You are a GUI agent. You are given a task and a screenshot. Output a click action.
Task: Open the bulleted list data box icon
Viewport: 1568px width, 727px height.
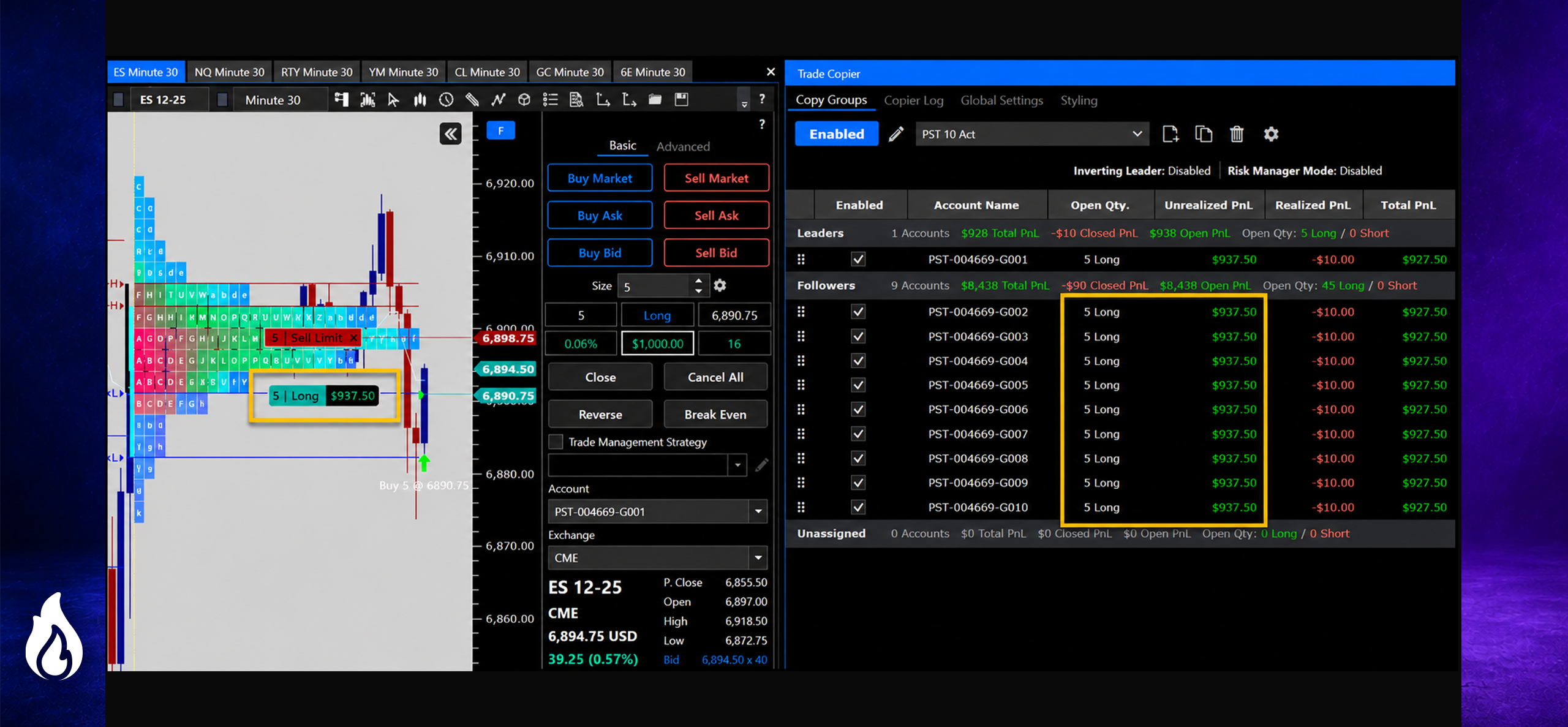click(x=550, y=100)
